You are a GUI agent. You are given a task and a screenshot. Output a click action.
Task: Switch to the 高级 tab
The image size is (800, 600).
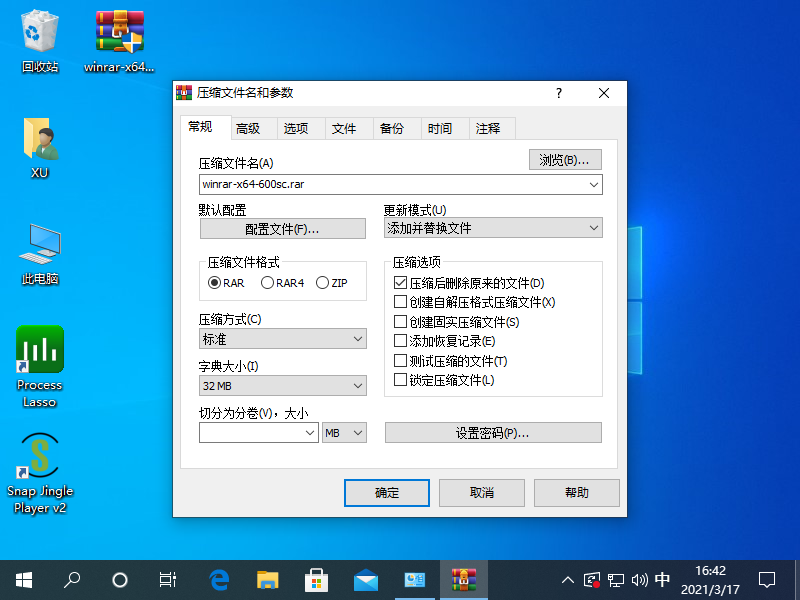point(249,127)
